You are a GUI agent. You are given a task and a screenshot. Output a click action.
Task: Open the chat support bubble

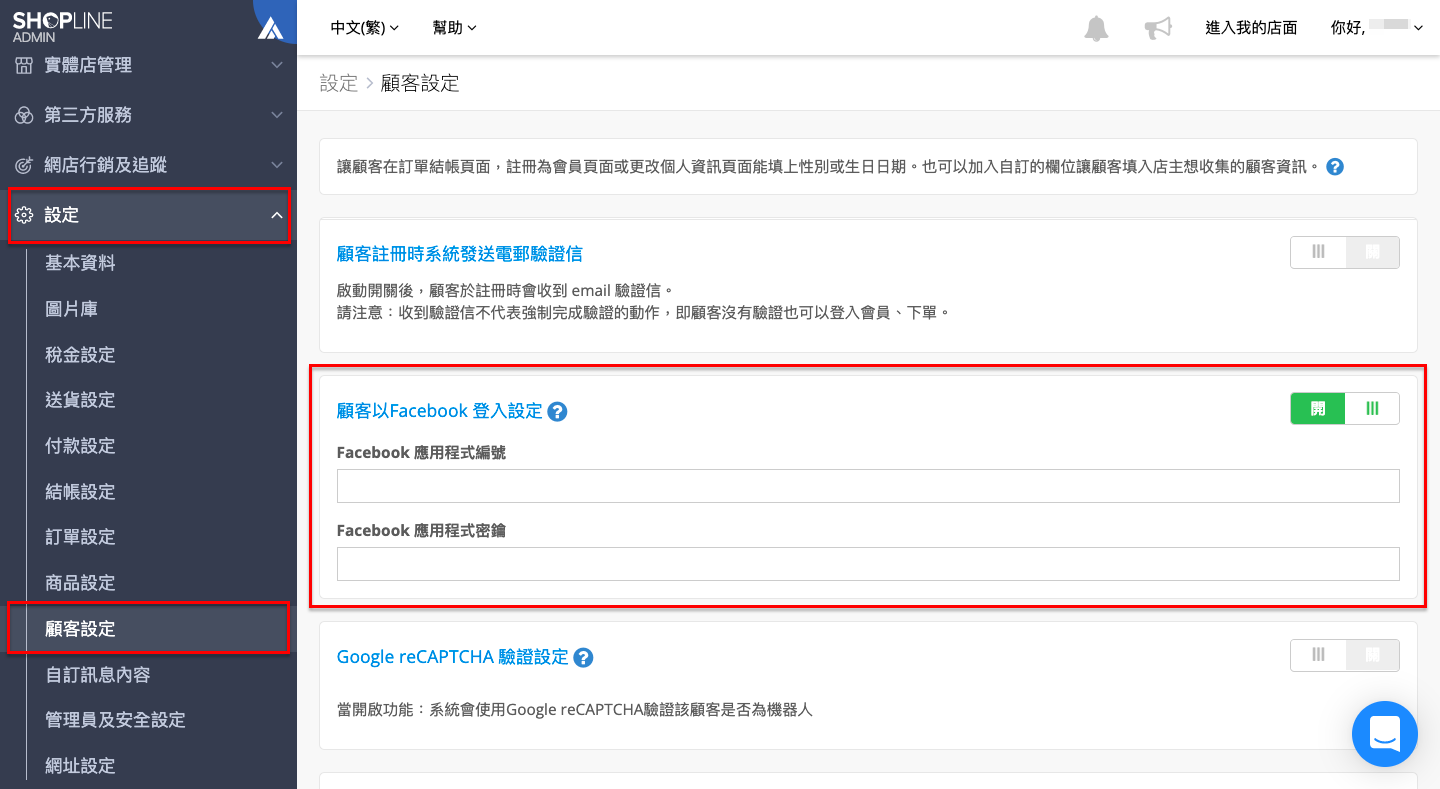coord(1385,734)
